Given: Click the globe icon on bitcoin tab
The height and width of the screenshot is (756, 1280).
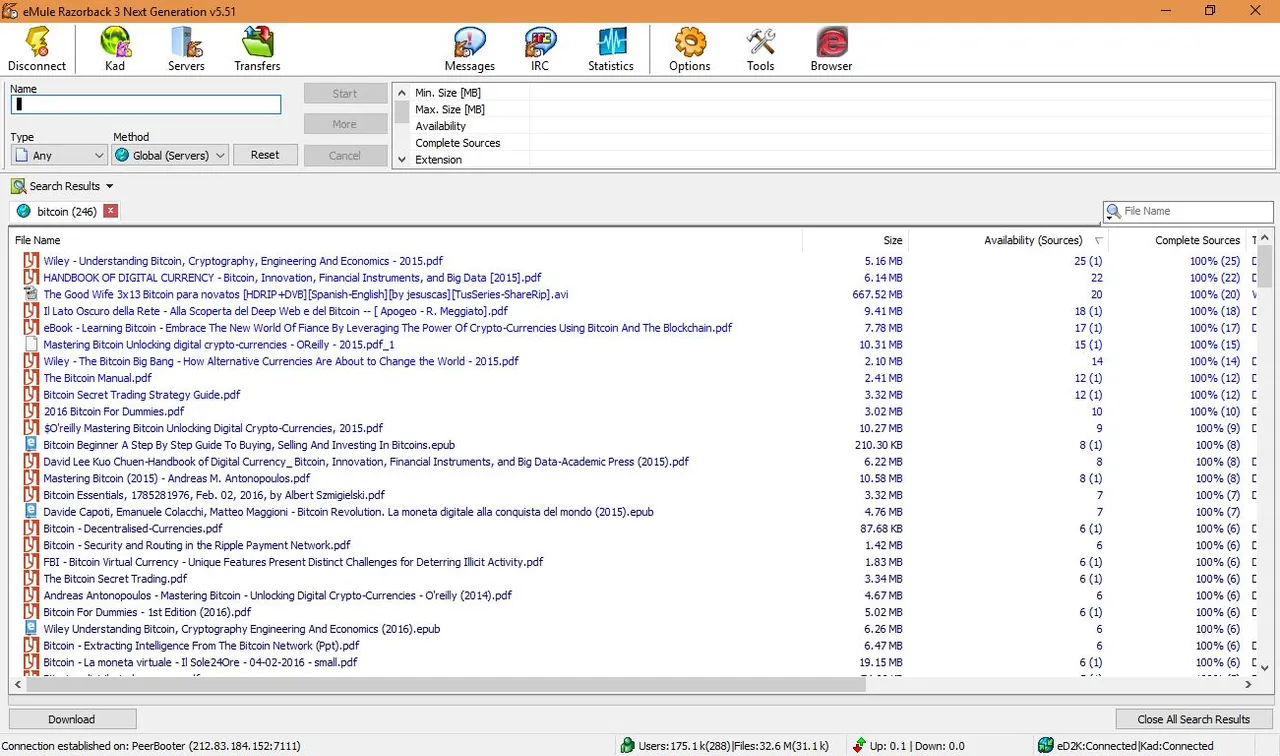Looking at the screenshot, I should pyautogui.click(x=24, y=211).
